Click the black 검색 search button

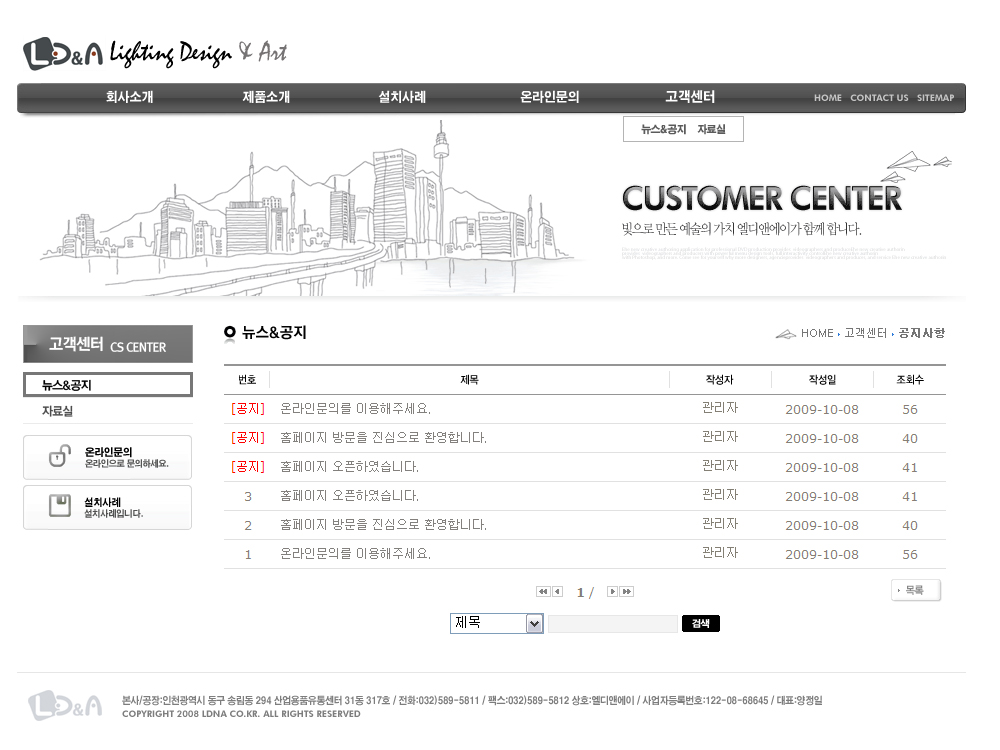point(700,624)
